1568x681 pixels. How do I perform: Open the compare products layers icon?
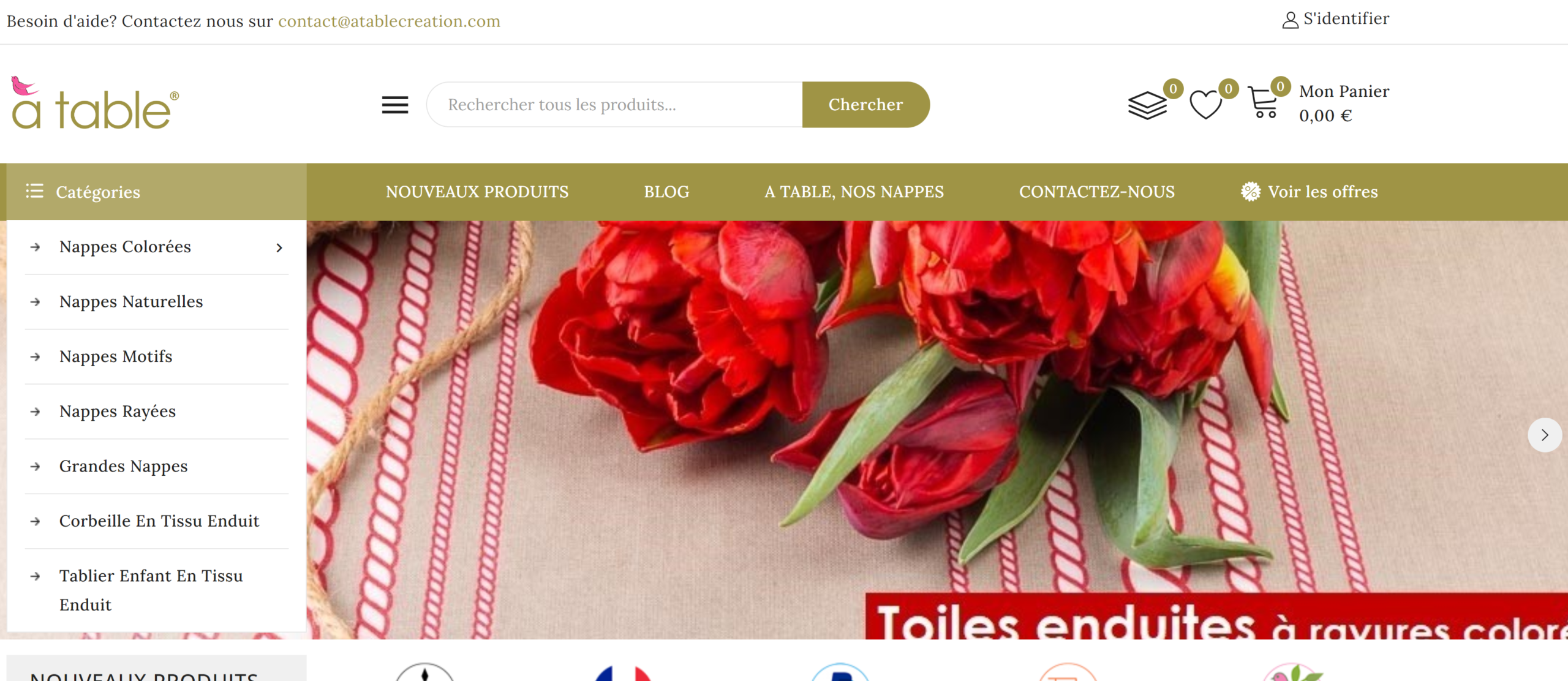tap(1147, 105)
